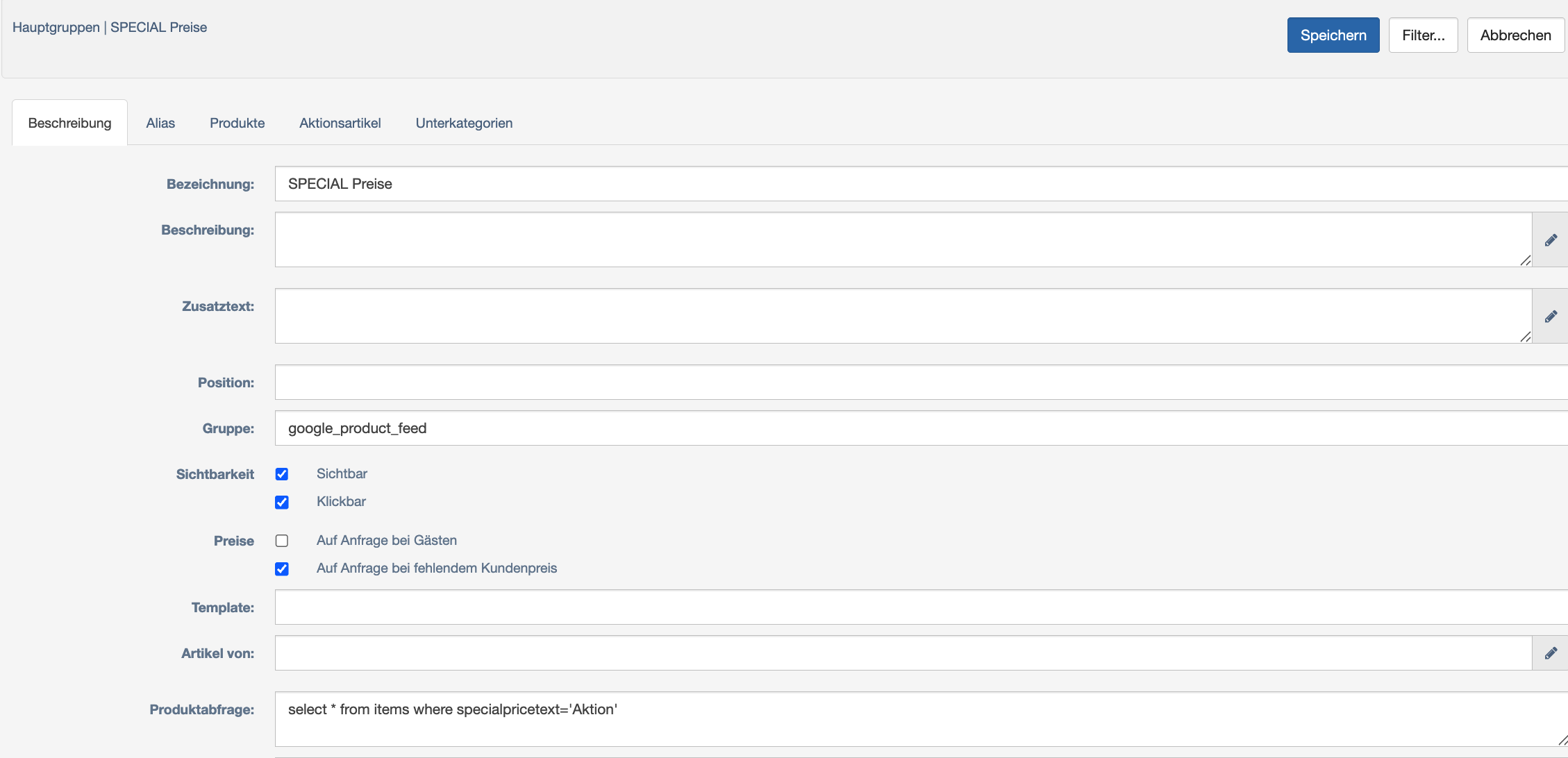Click the Auf Anfrage bei fehlendem Kundenpreis label
1568x758 pixels.
pyautogui.click(x=437, y=568)
